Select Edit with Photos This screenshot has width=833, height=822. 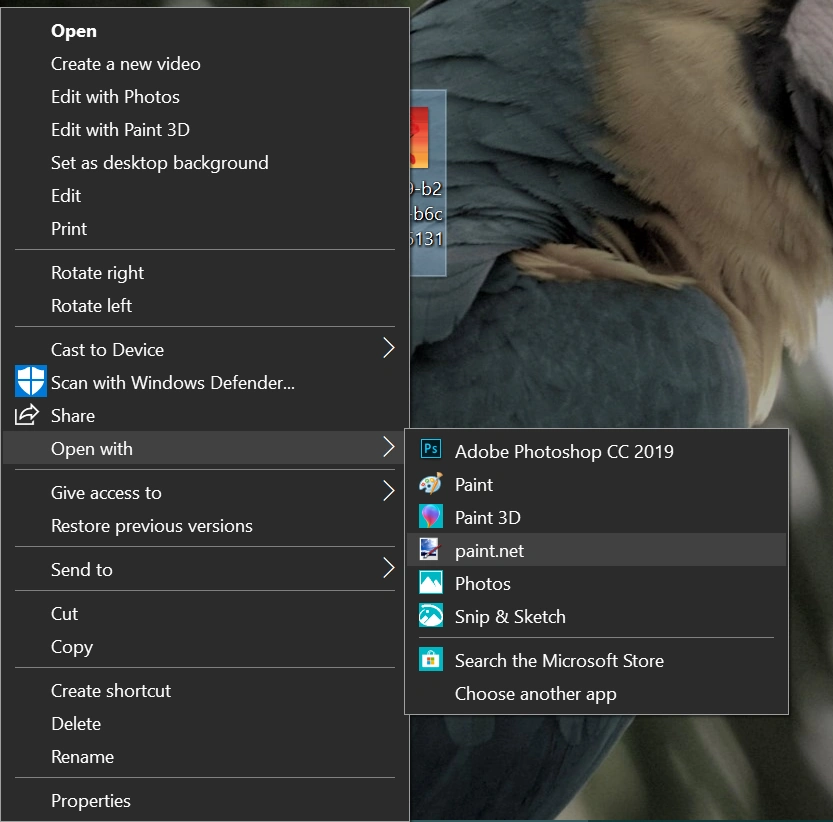click(205, 97)
